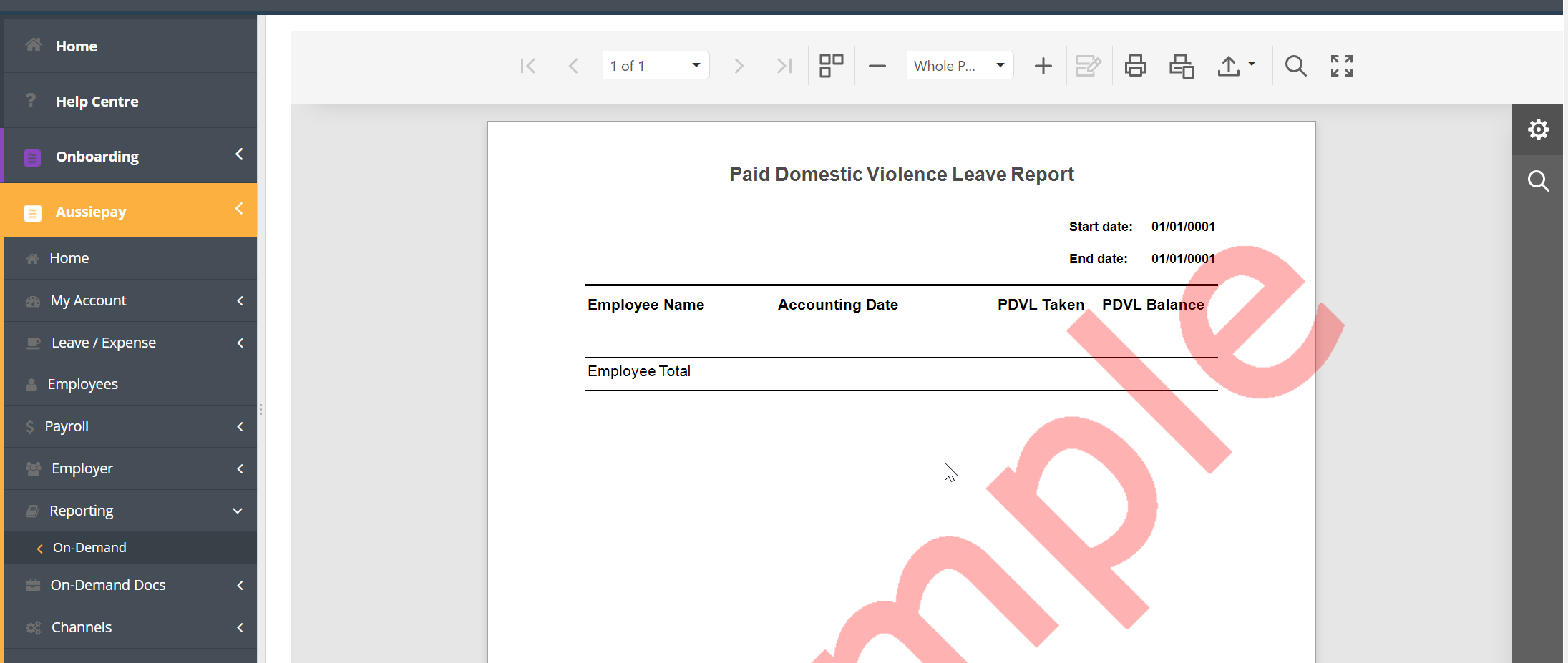Collapse the Aussiepay section chevron
Image resolution: width=1568 pixels, height=663 pixels.
click(x=239, y=209)
